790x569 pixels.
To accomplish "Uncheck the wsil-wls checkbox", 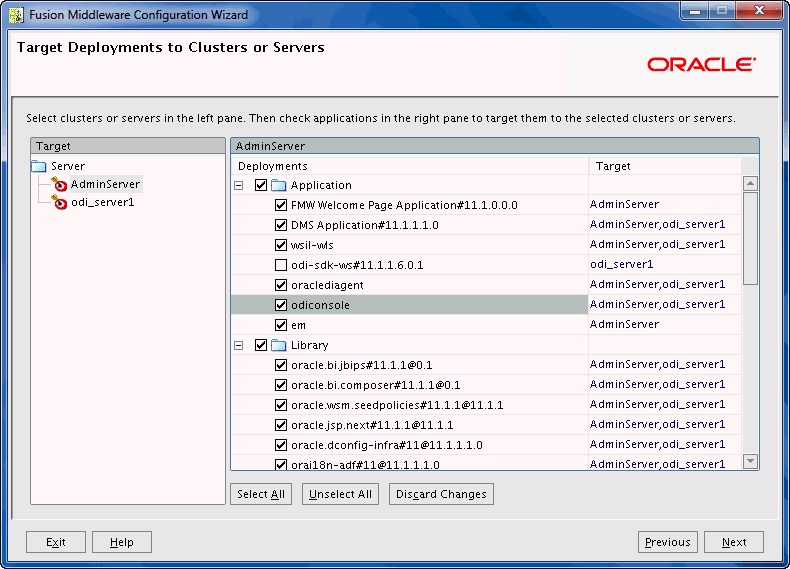I will click(x=281, y=245).
